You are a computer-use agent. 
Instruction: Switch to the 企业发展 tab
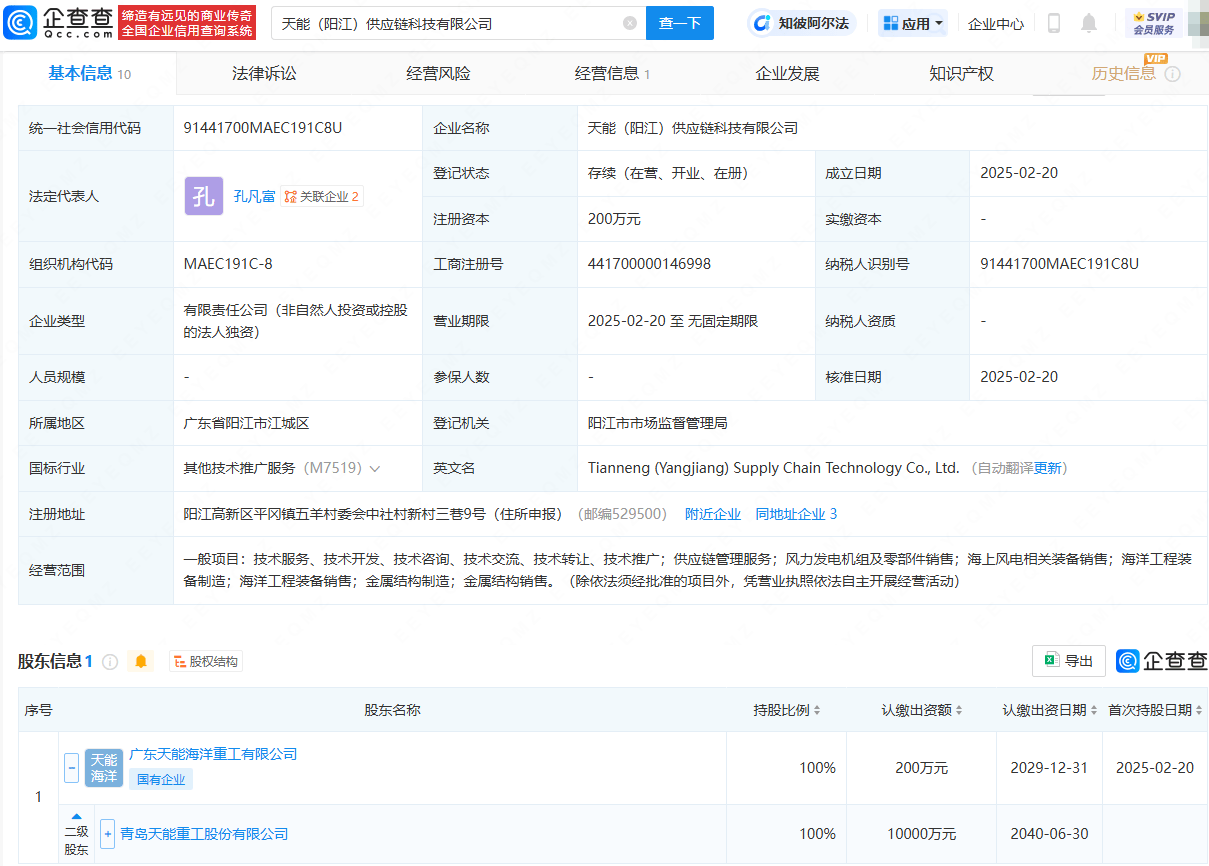click(x=787, y=73)
